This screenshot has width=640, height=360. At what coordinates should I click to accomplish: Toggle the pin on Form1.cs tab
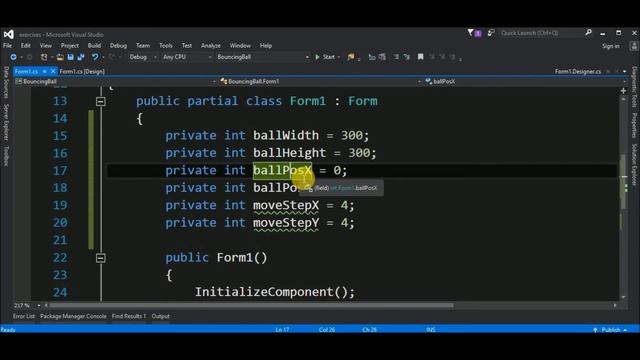pyautogui.click(x=44, y=71)
